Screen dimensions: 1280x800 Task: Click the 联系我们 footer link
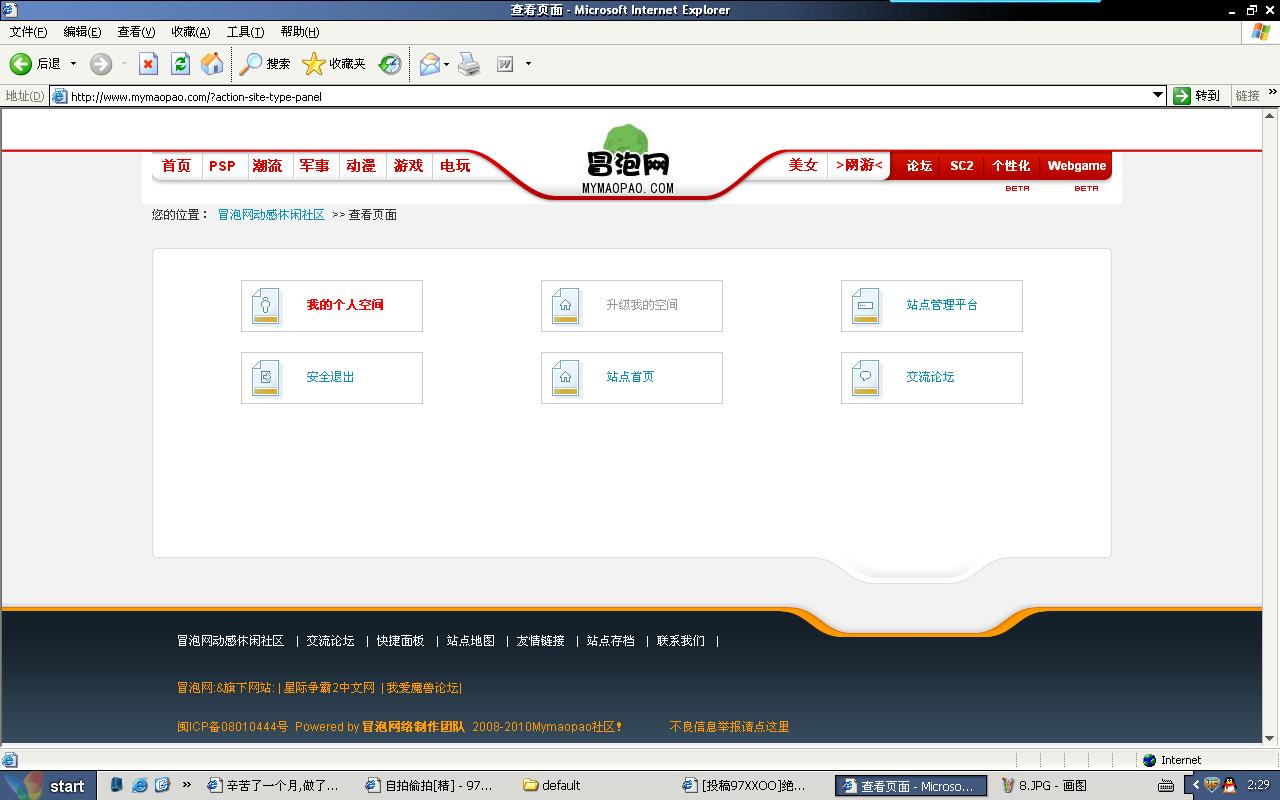(x=680, y=641)
